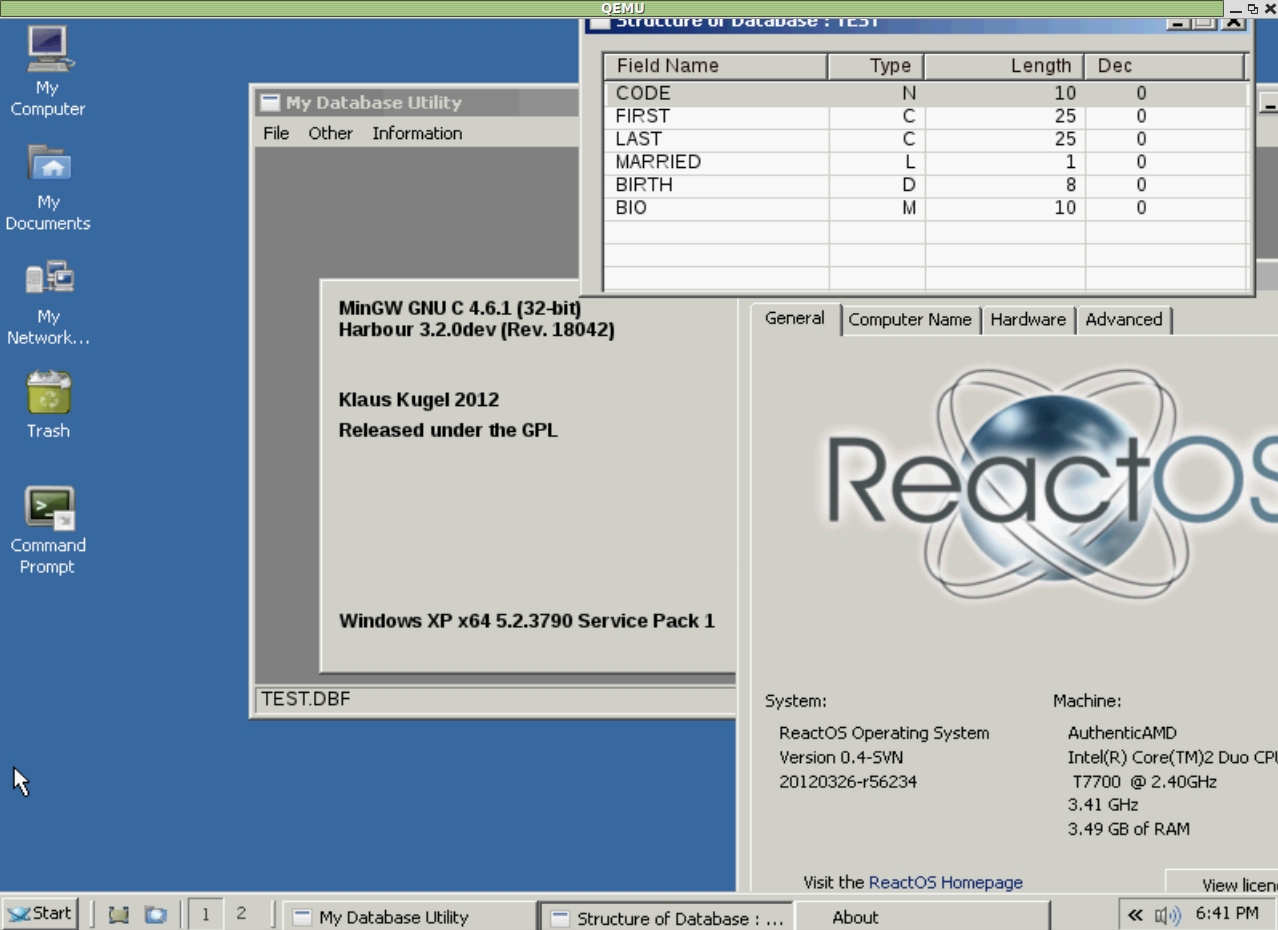Click the TEST.DBF status bar text

[x=306, y=699]
